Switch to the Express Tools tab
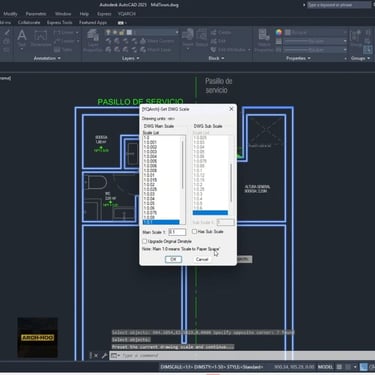Viewport: 375px width, 375px height. pyautogui.click(x=59, y=23)
